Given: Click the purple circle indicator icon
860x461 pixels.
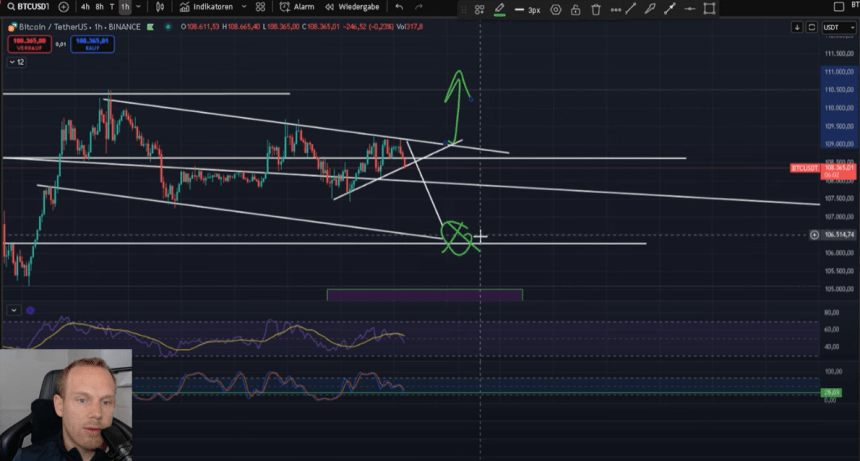Looking at the screenshot, I should 30,310.
